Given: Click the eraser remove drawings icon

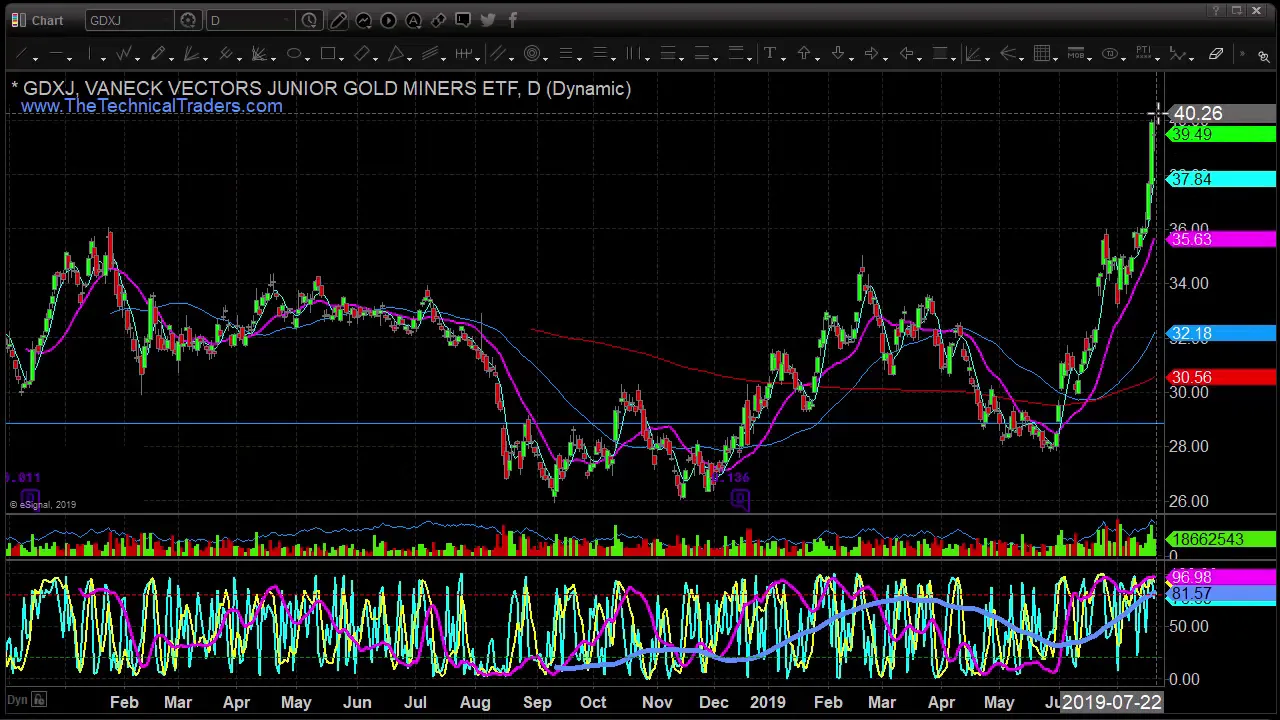Looking at the screenshot, I should [1216, 54].
